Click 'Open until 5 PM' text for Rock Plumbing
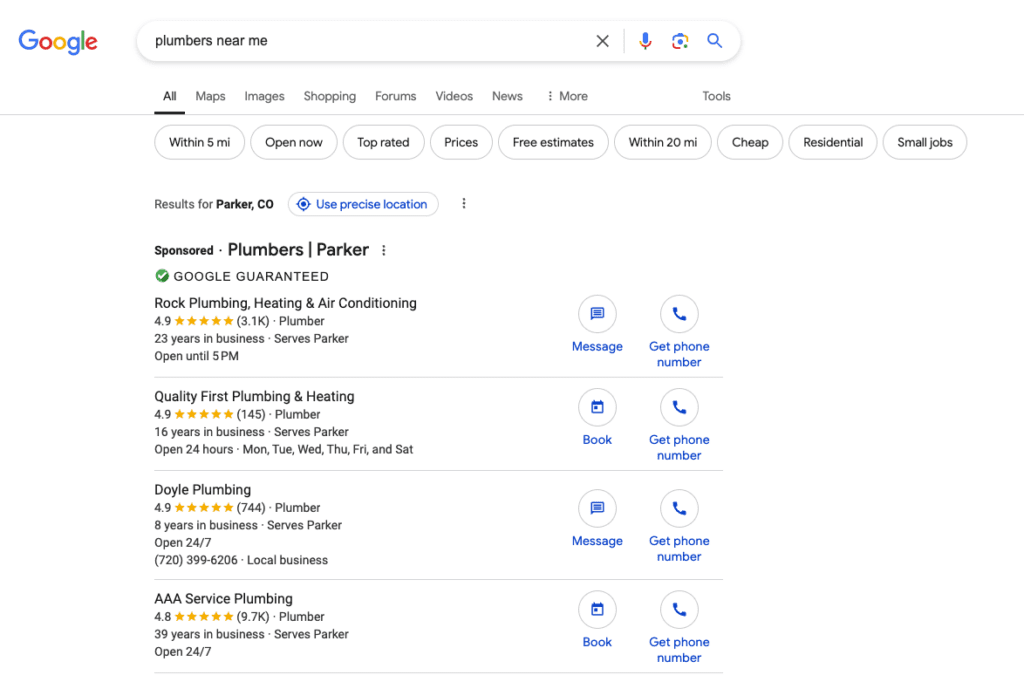The height and width of the screenshot is (675, 1024). point(197,356)
